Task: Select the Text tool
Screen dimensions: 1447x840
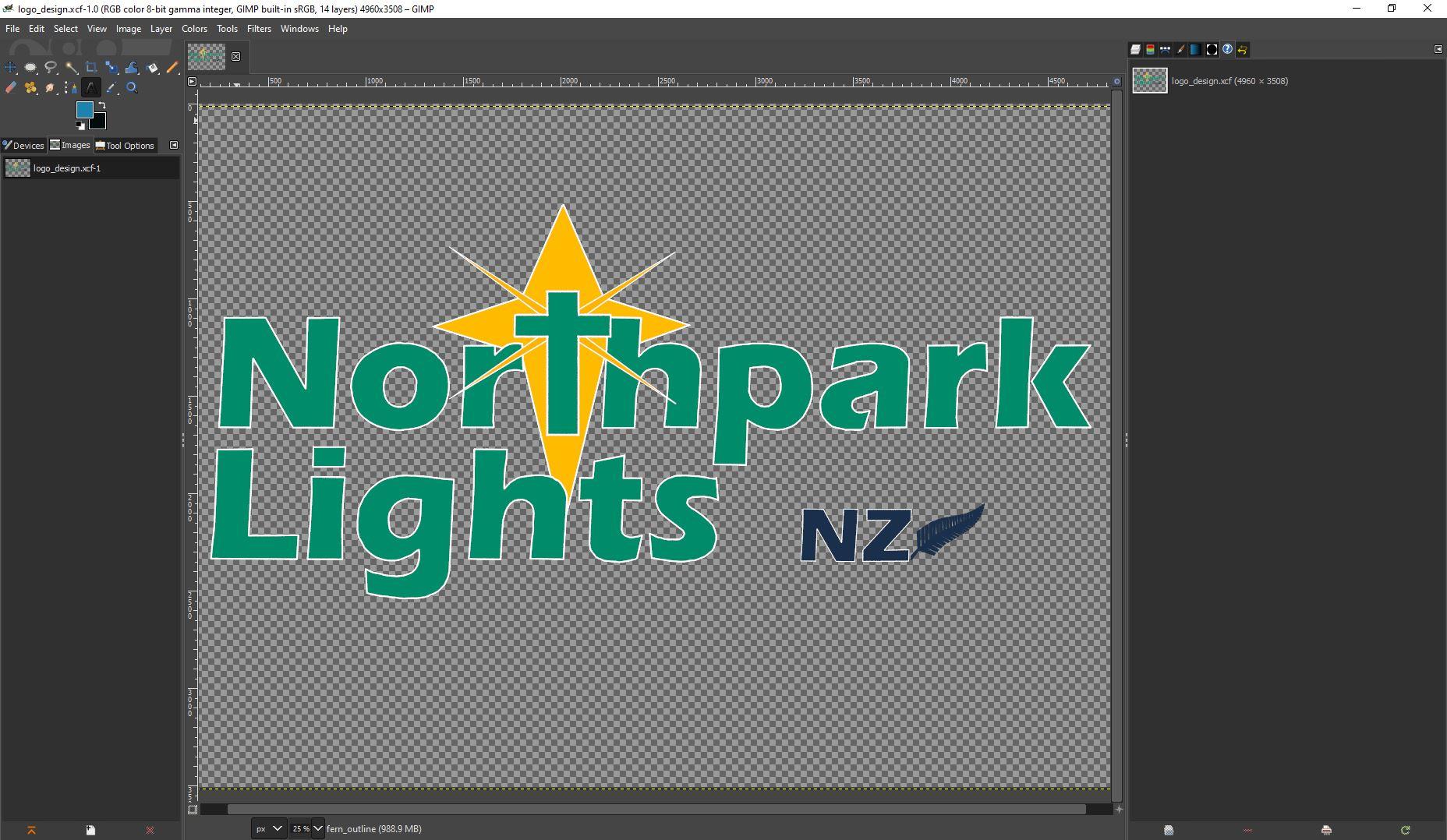Action: pos(91,88)
